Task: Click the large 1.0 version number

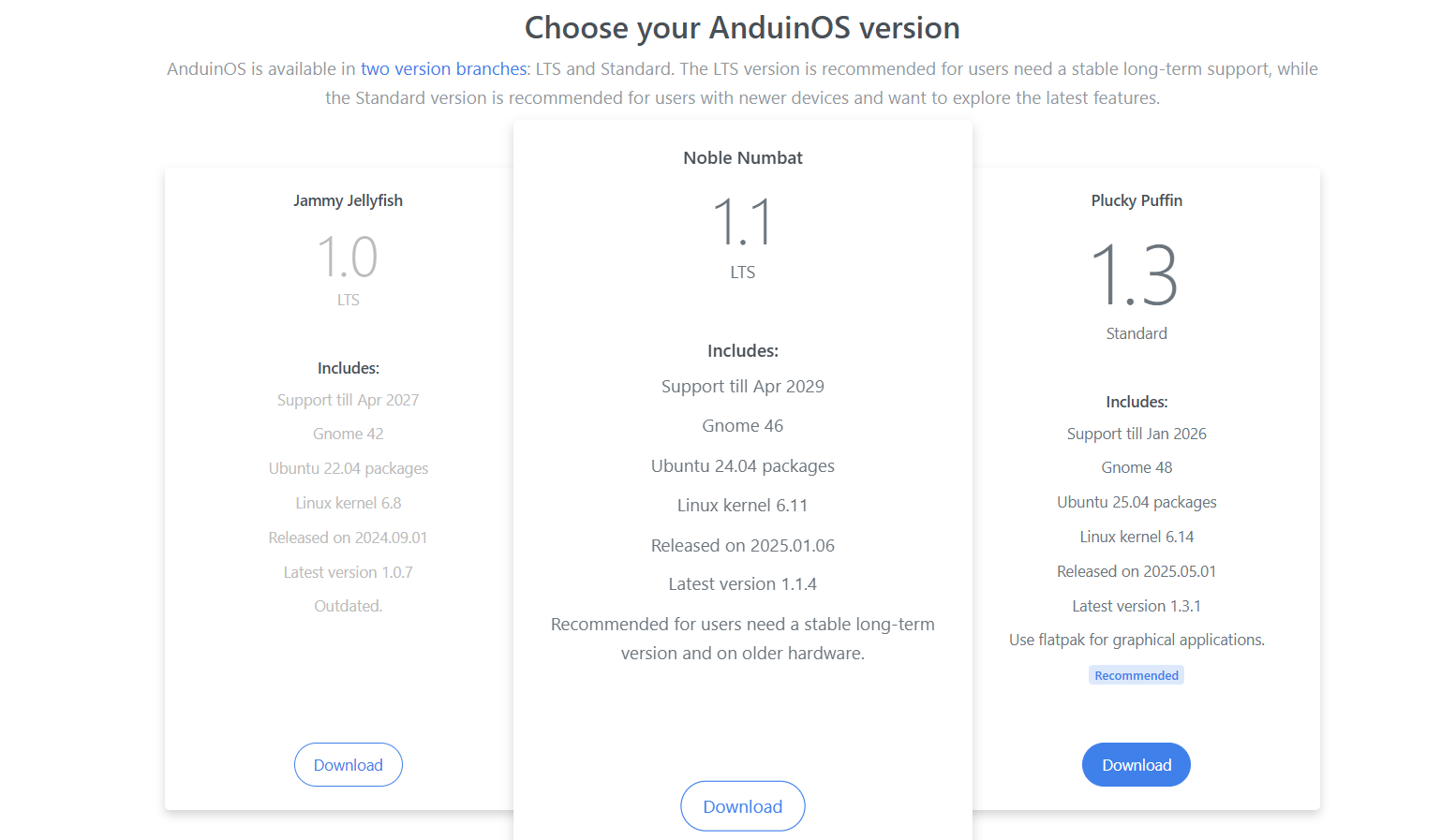Action: 348,257
